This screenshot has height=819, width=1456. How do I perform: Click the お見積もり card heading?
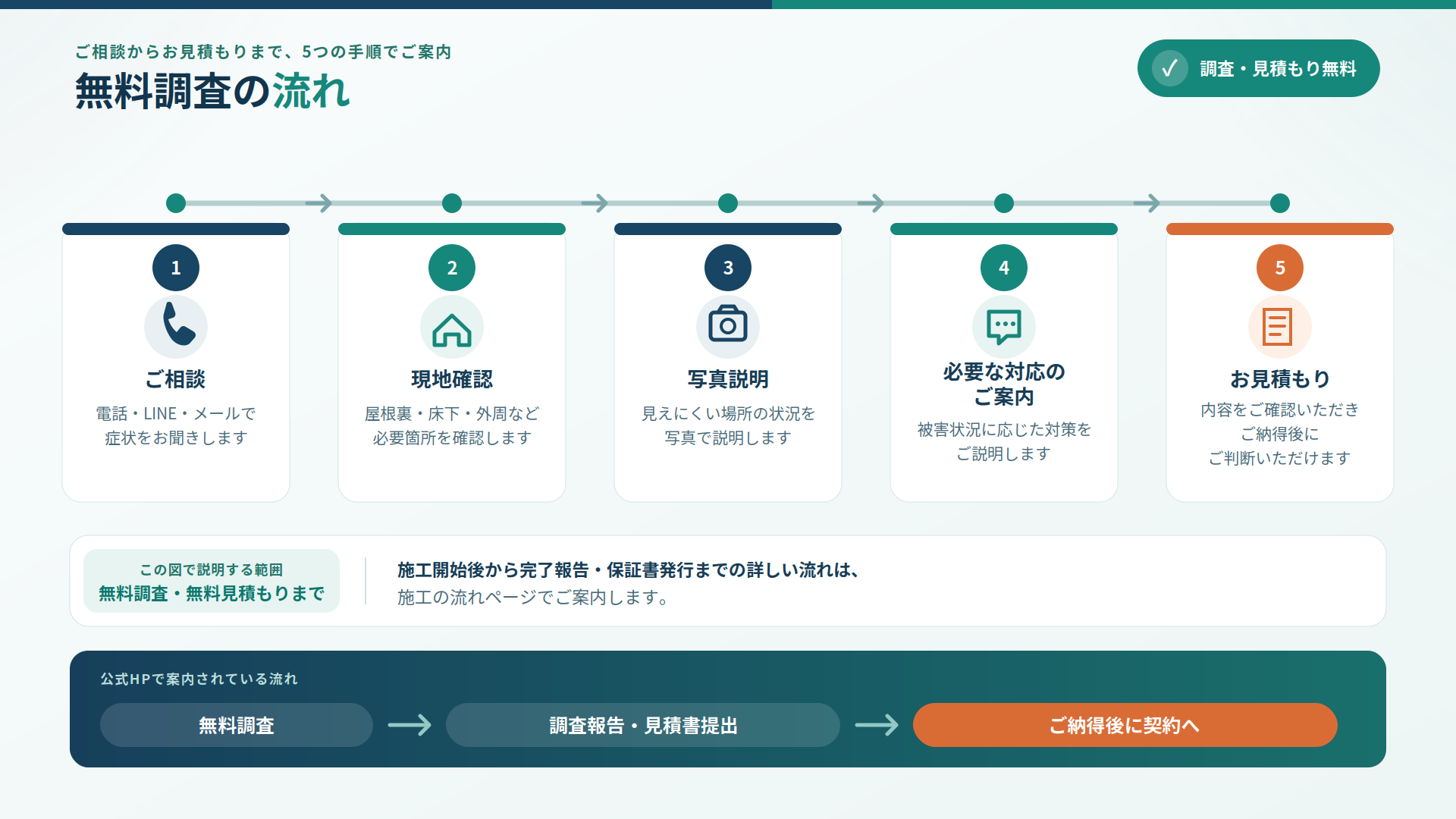[x=1280, y=378]
